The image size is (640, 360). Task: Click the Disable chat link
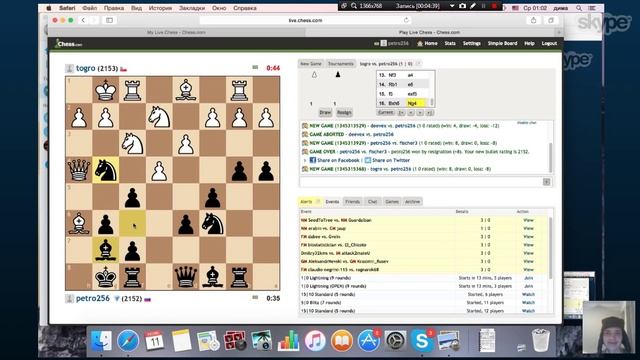pyautogui.click(x=527, y=122)
